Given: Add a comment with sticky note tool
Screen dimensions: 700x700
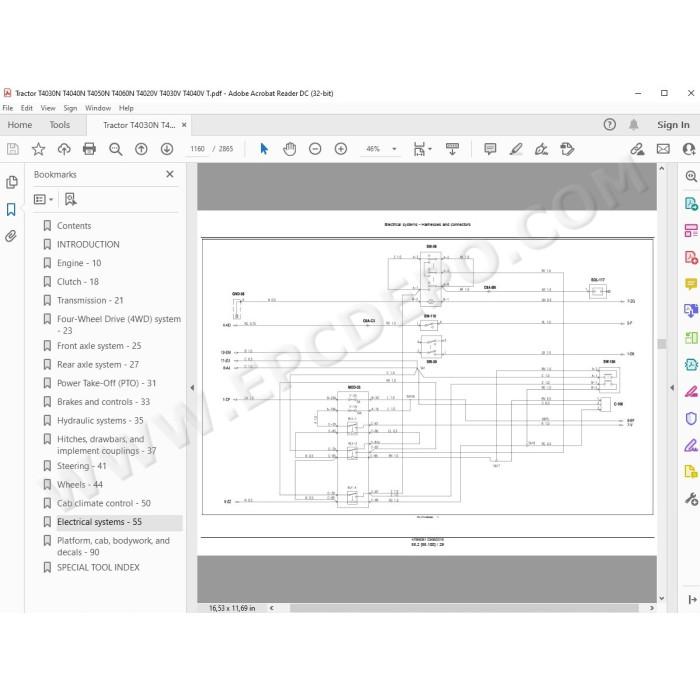Looking at the screenshot, I should 490,149.
